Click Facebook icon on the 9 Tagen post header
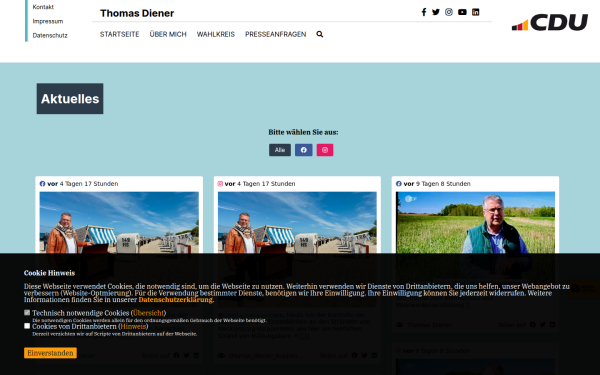Viewport: 600px width, 375px height. point(398,184)
